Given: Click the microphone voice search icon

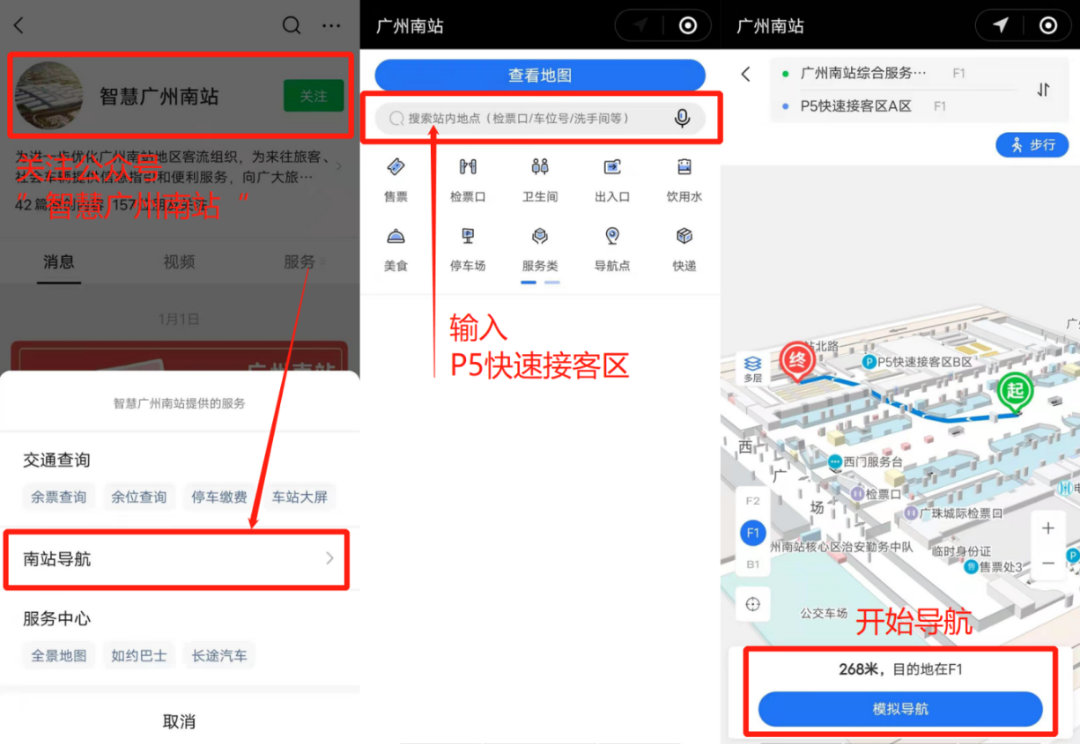Looking at the screenshot, I should (x=682, y=119).
